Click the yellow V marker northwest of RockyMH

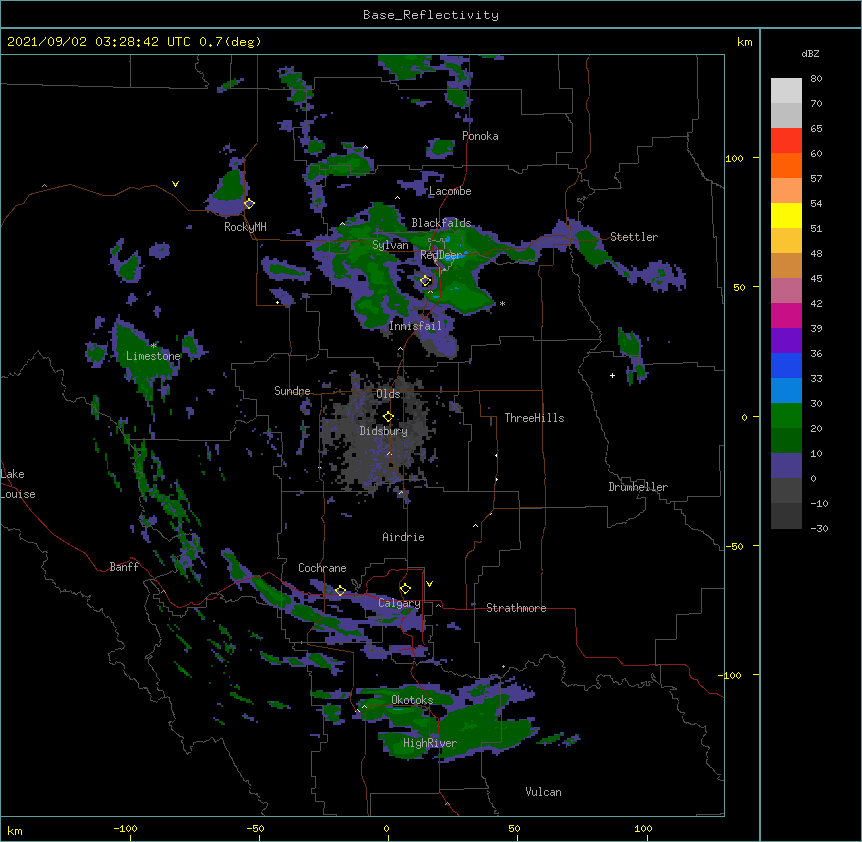click(175, 184)
